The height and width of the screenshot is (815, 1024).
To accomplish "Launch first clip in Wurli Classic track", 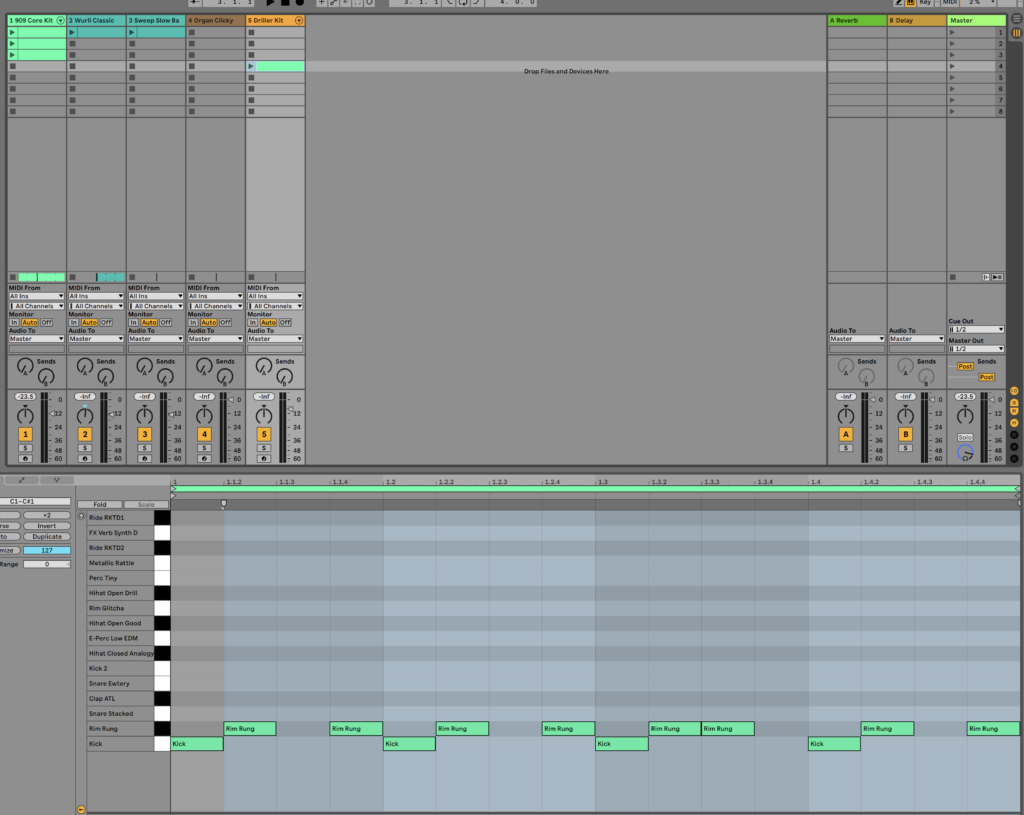I will coord(72,32).
